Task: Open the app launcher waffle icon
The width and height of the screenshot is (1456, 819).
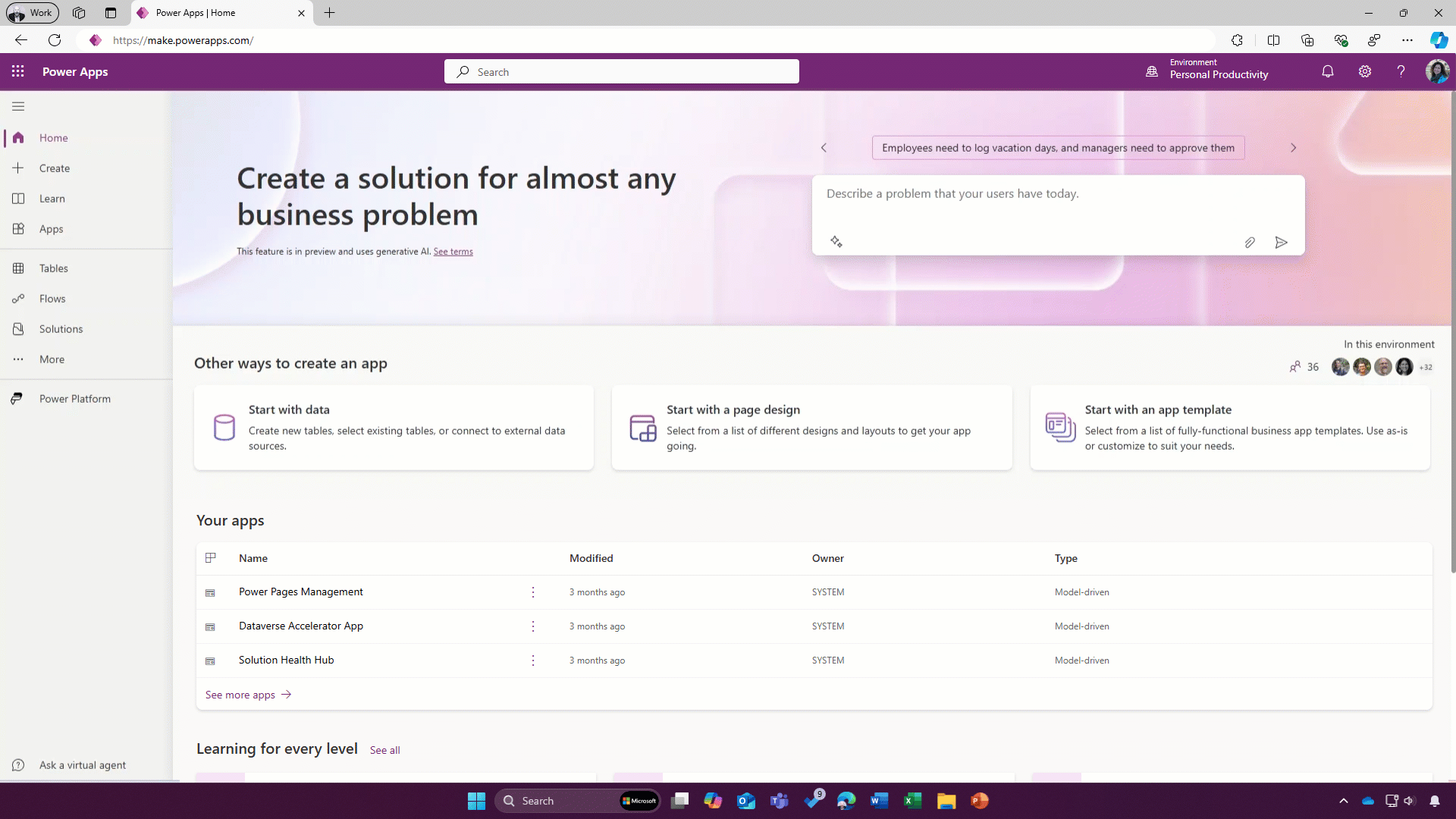Action: click(18, 71)
